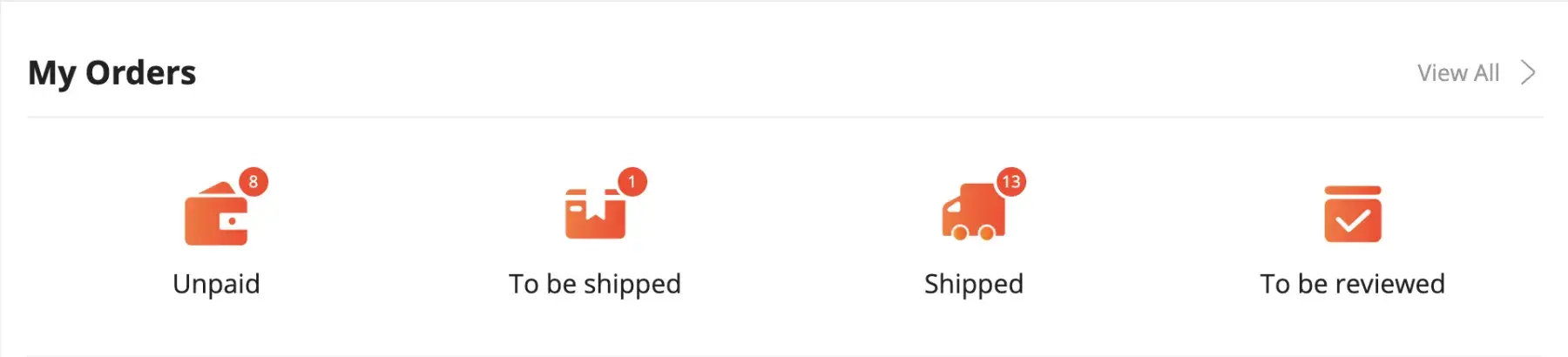Select the To be shipped text label
Image resolution: width=1568 pixels, height=357 pixels.
click(x=595, y=284)
